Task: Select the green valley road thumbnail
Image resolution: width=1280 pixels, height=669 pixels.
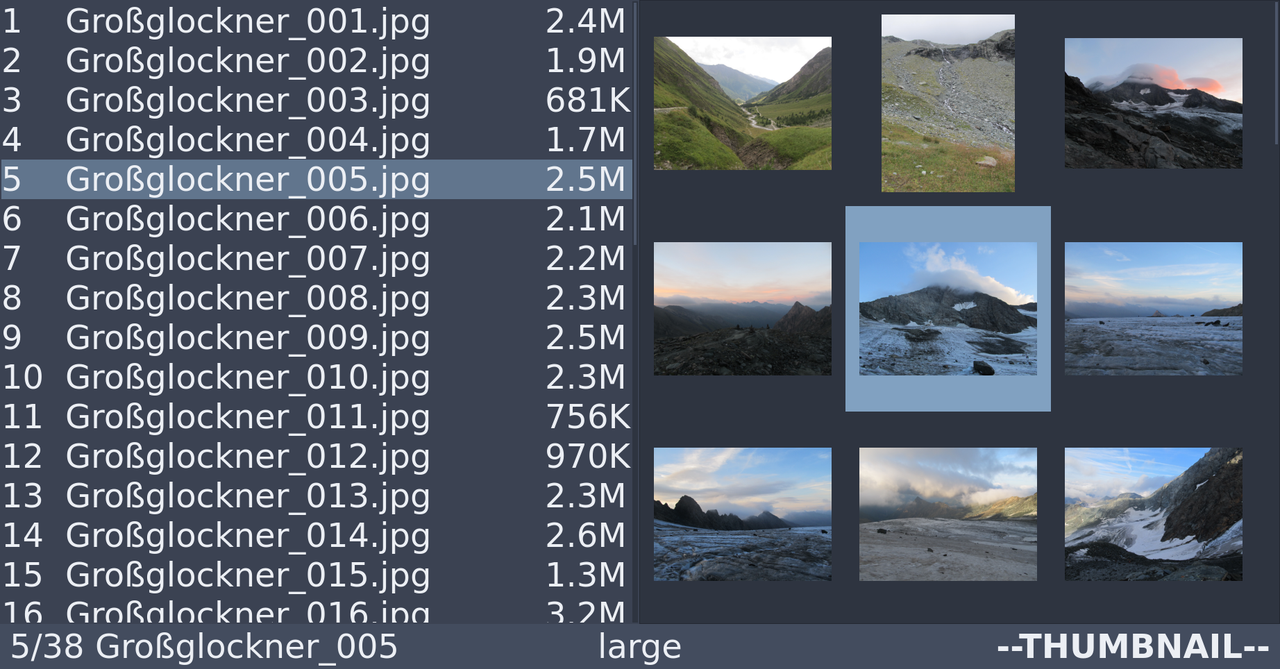Action: pyautogui.click(x=742, y=103)
